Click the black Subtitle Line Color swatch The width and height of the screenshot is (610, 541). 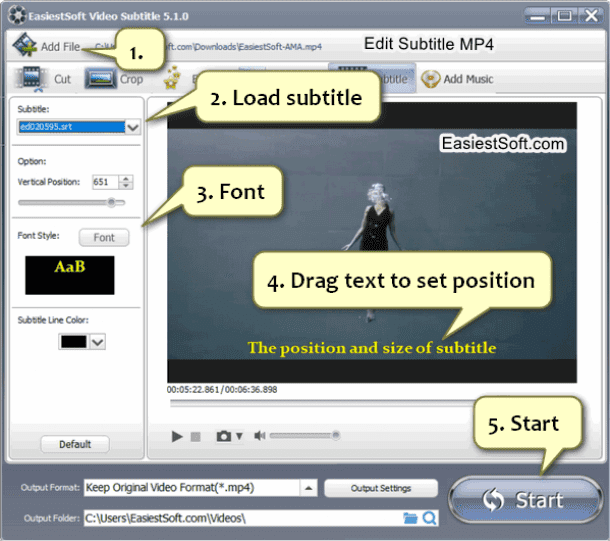coord(74,341)
